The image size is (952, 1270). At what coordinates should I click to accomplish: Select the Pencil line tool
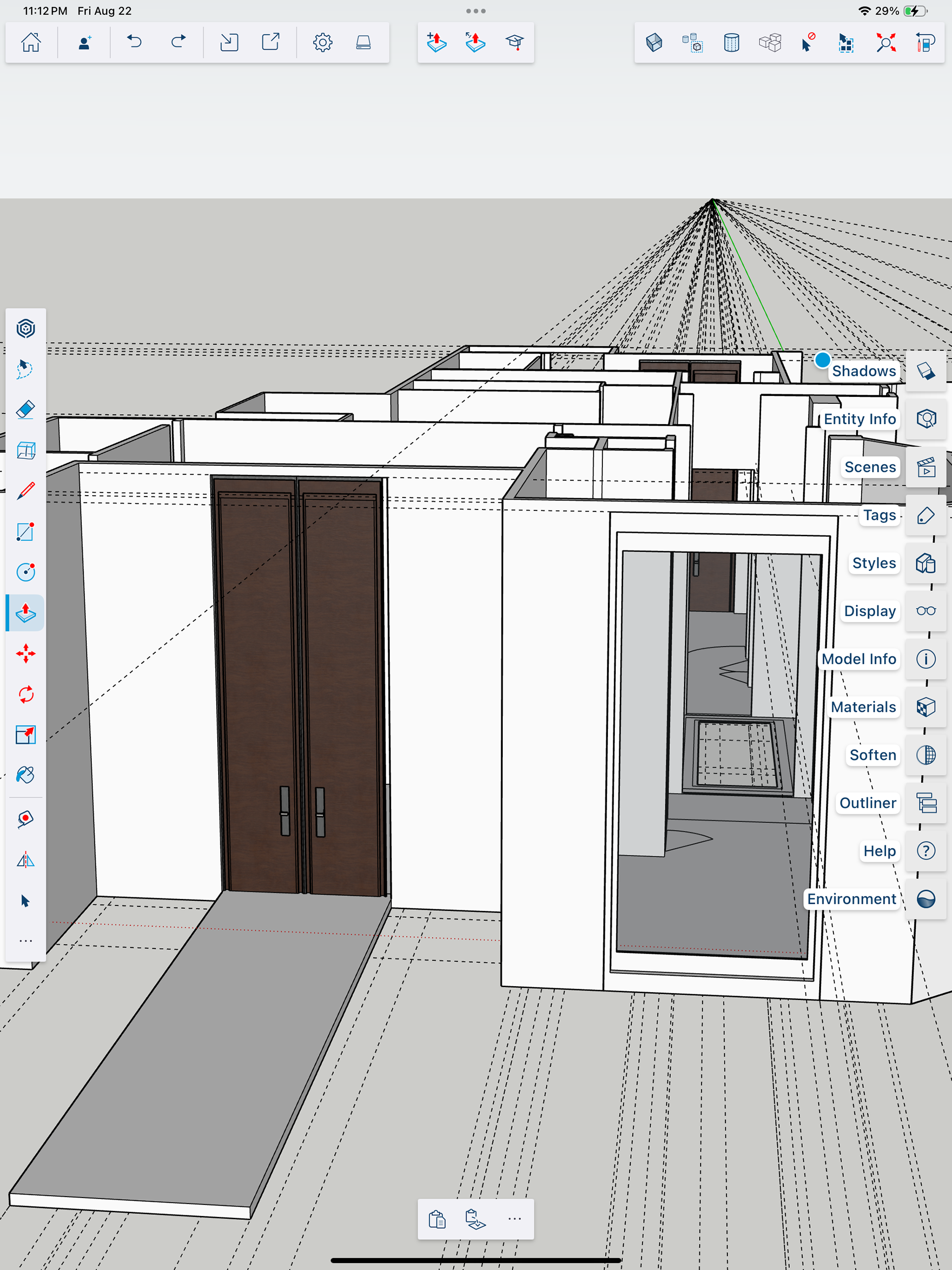(x=25, y=491)
